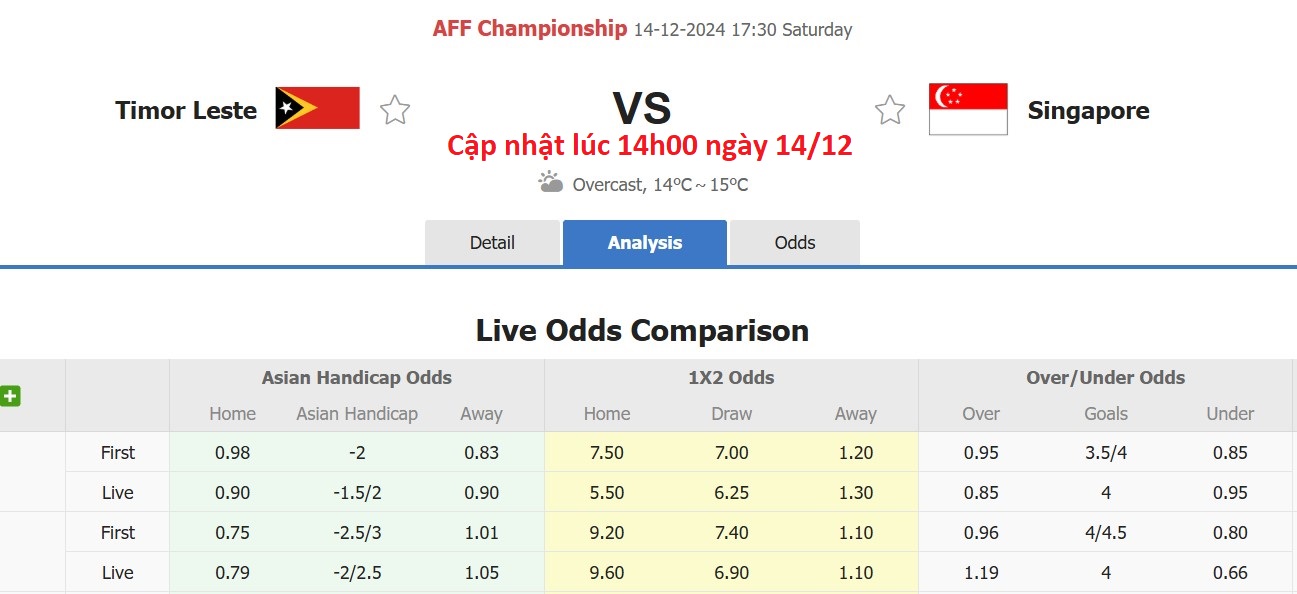The width and height of the screenshot is (1297, 594).
Task: Click the match date and time text
Action: pos(742,30)
